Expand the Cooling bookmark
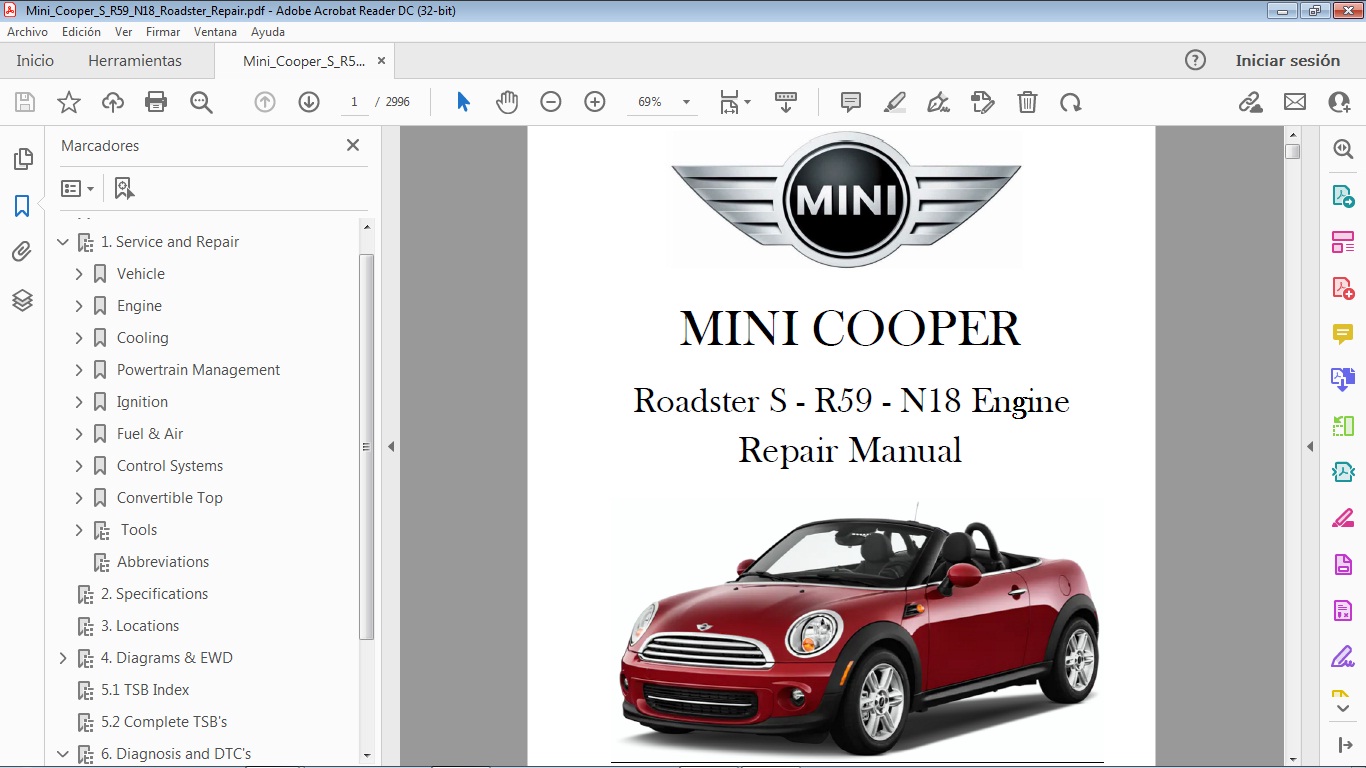 (79, 337)
